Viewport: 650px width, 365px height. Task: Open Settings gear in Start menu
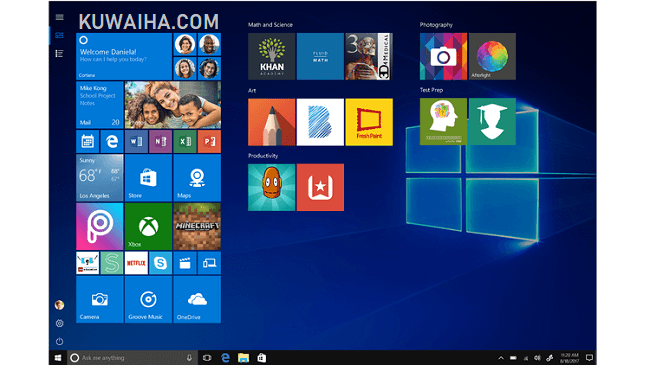coord(59,324)
